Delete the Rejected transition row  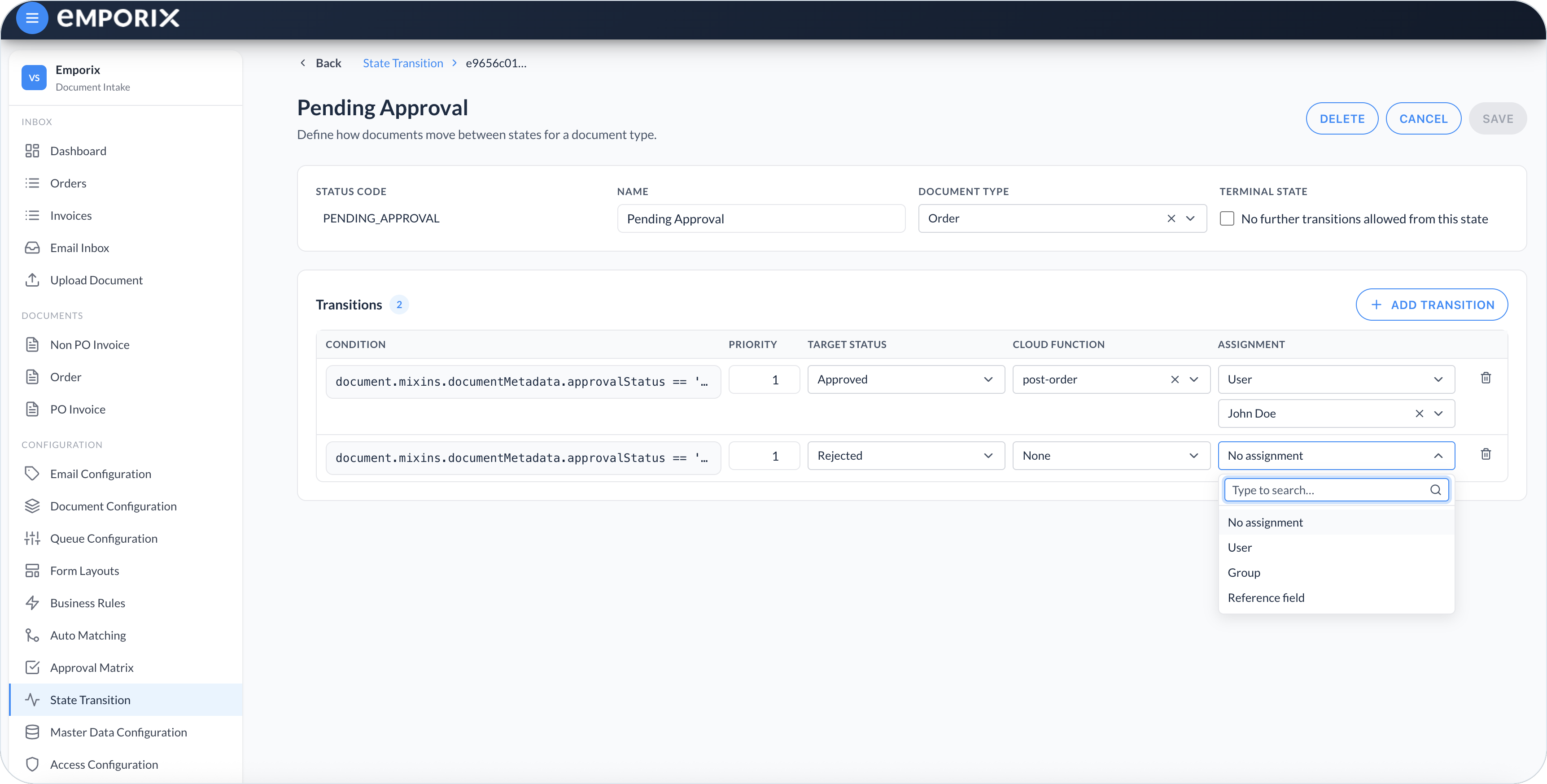(1486, 454)
